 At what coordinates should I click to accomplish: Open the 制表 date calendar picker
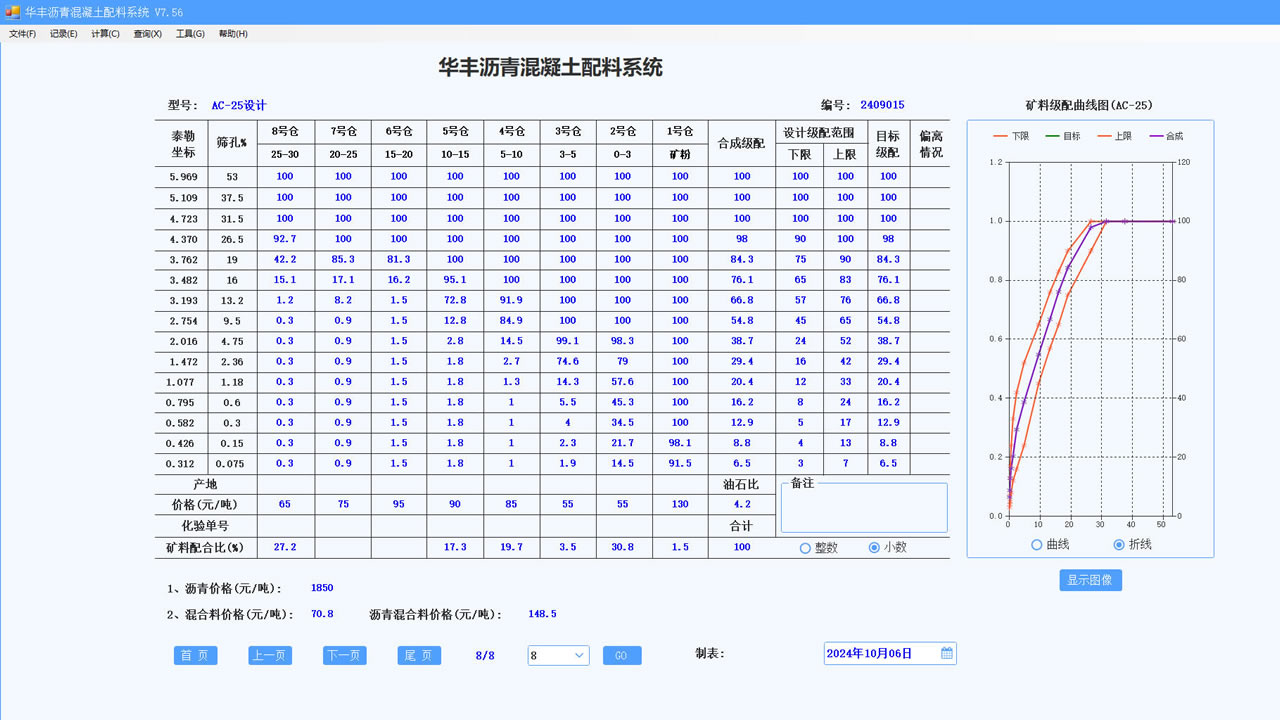click(945, 652)
